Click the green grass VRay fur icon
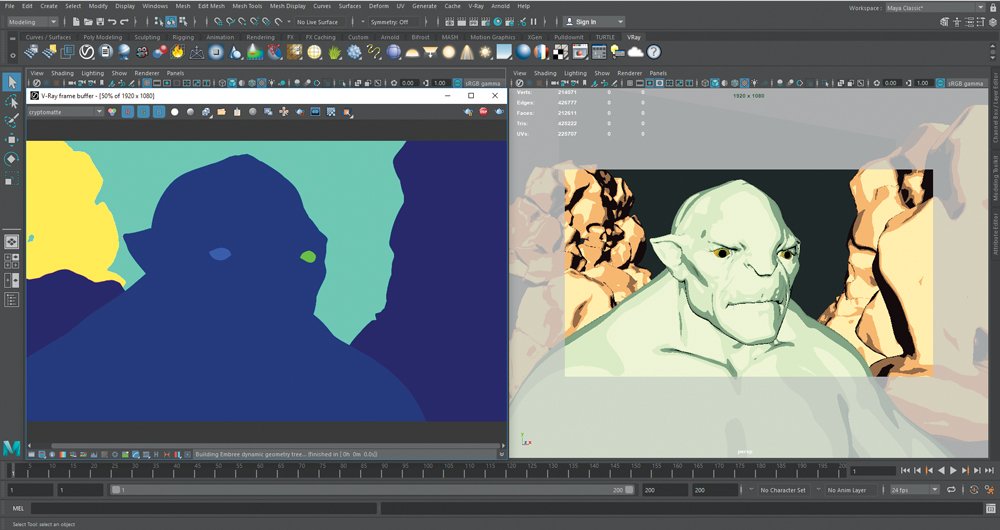This screenshot has height=530, width=1000. [334, 52]
